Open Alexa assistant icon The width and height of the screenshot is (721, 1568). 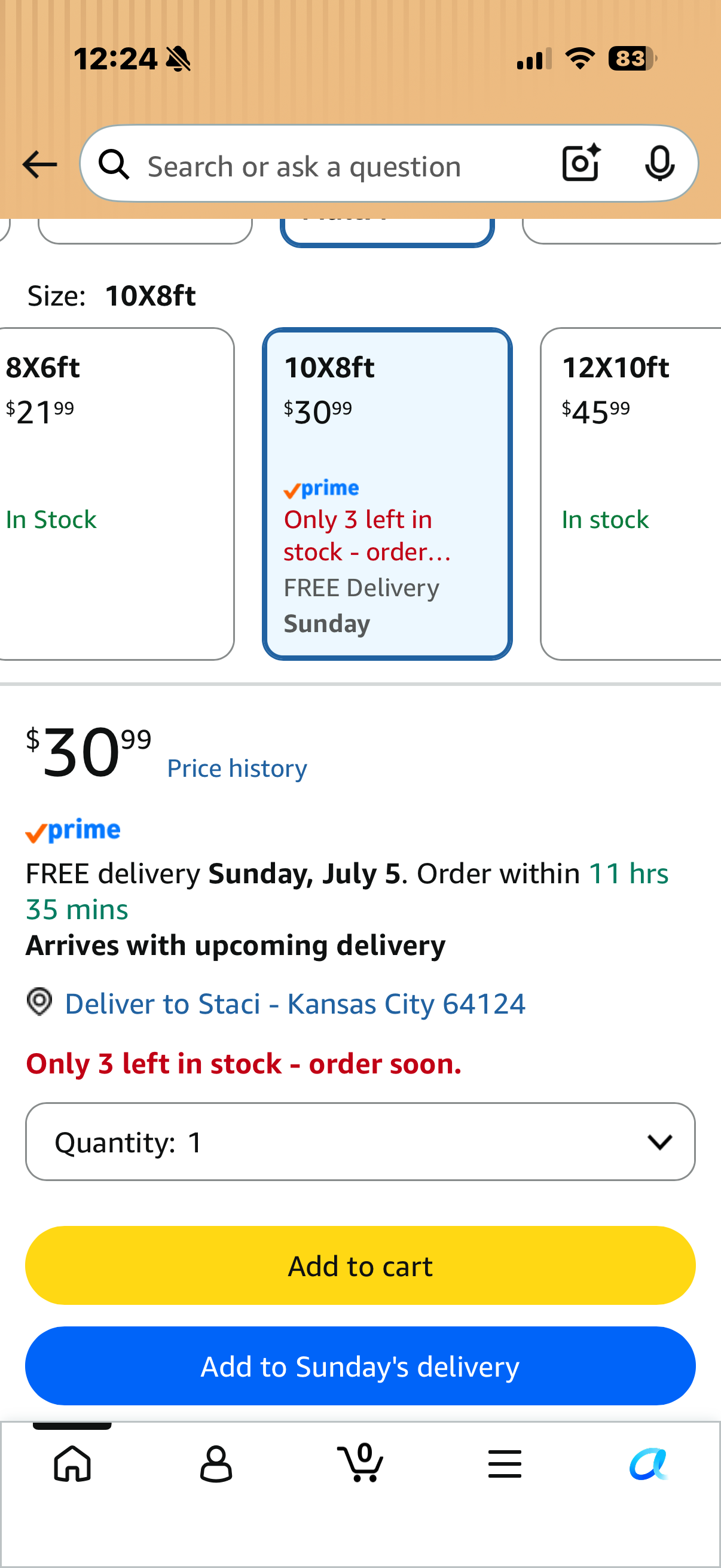click(x=649, y=1463)
